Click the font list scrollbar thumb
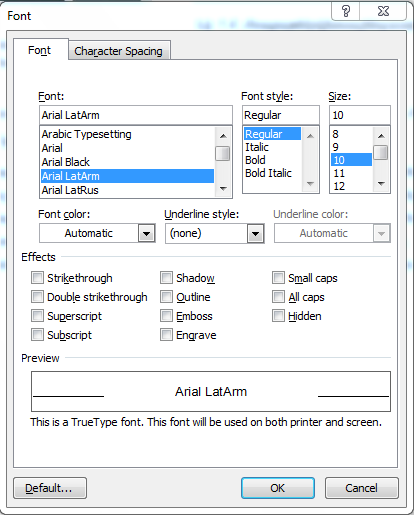Viewport: 414px width, 515px height. (x=223, y=153)
